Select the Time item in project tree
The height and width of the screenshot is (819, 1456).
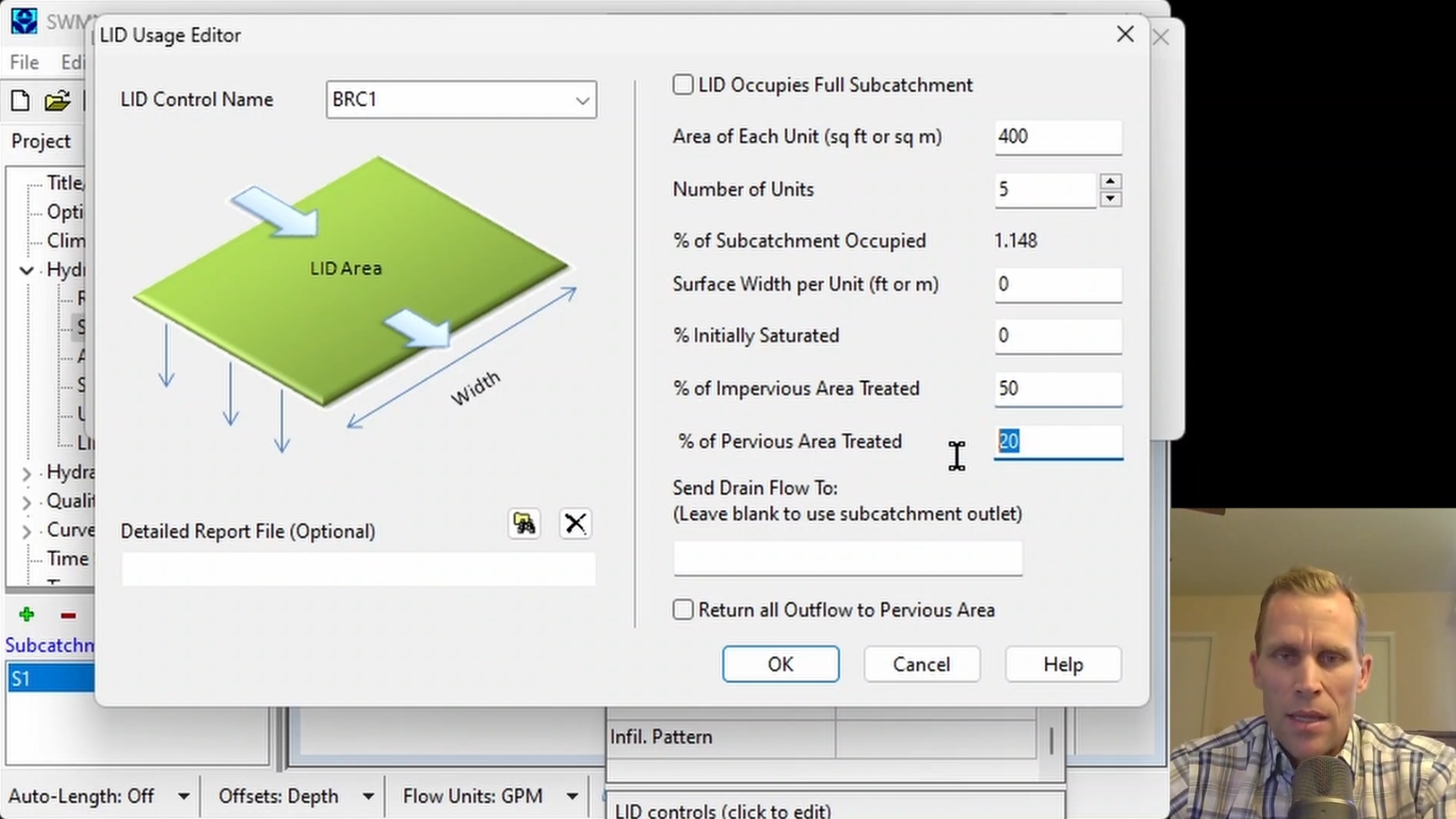coord(67,559)
